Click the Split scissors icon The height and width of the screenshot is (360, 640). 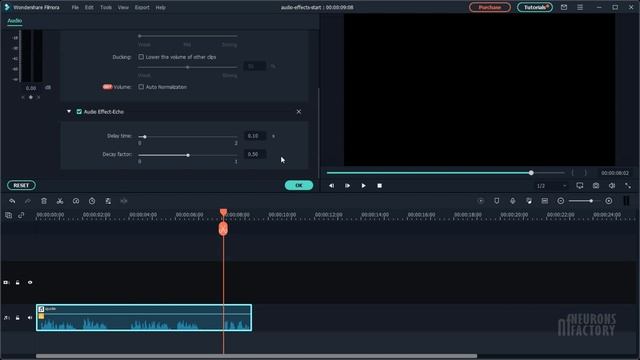click(x=60, y=201)
